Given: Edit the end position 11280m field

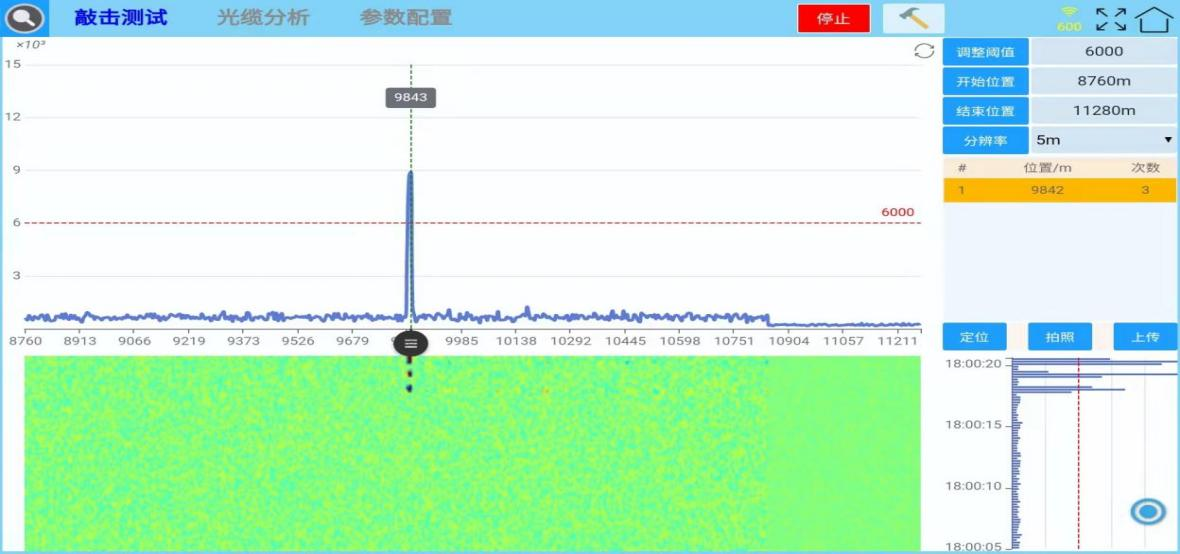Looking at the screenshot, I should coord(1103,111).
